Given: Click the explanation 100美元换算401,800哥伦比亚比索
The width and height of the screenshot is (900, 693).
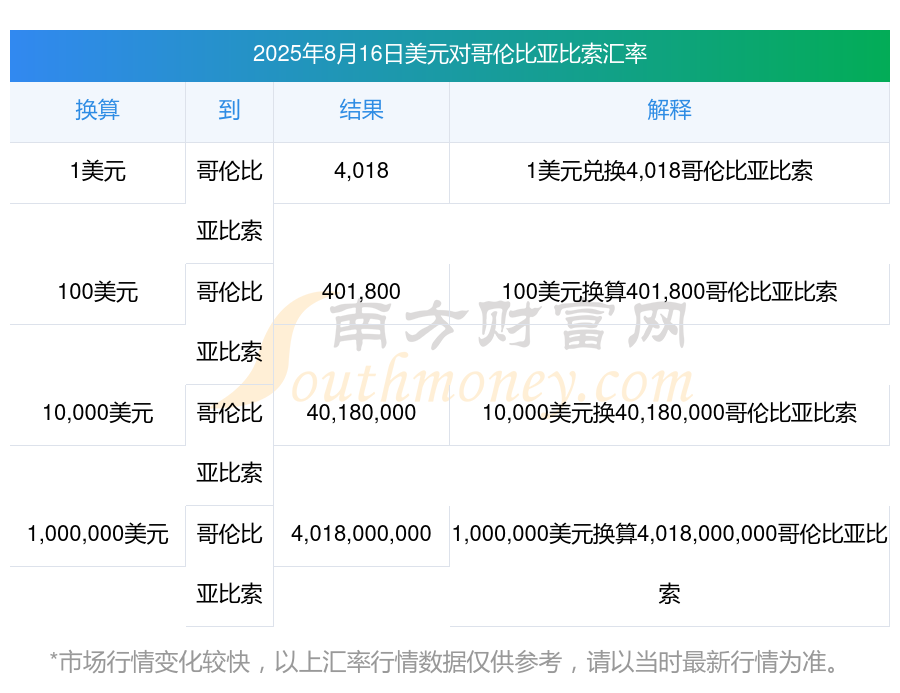Looking at the screenshot, I should (669, 292).
